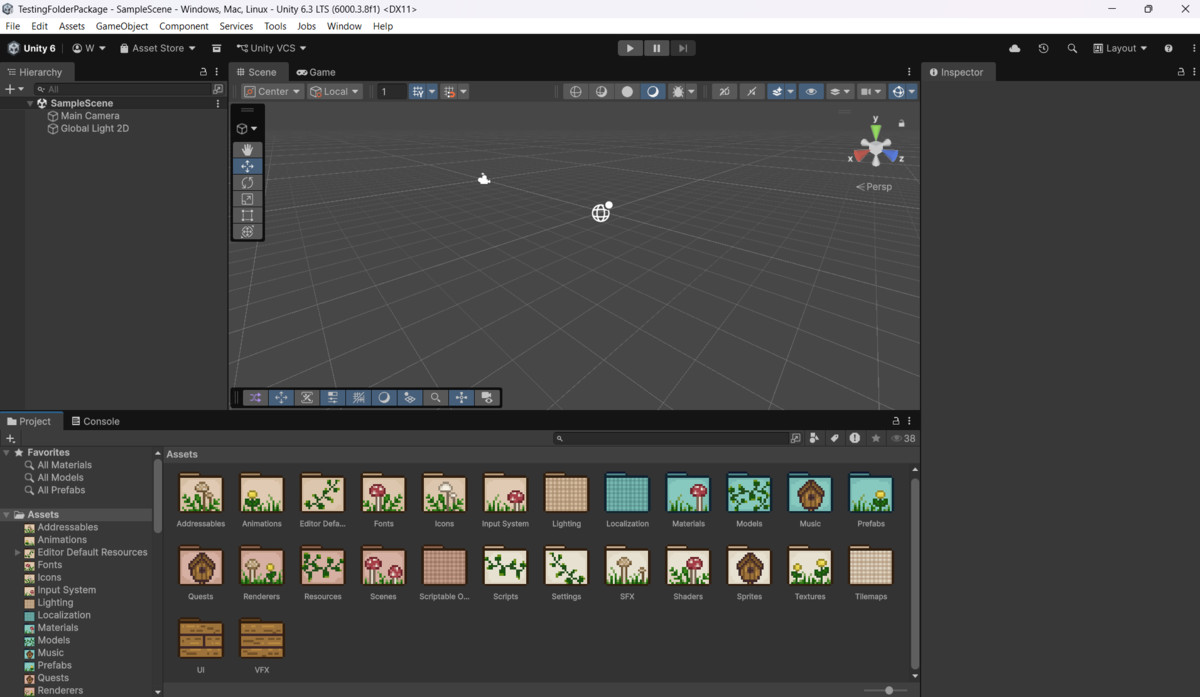Select the Rect tool
This screenshot has width=1200, height=697.
coord(247,215)
